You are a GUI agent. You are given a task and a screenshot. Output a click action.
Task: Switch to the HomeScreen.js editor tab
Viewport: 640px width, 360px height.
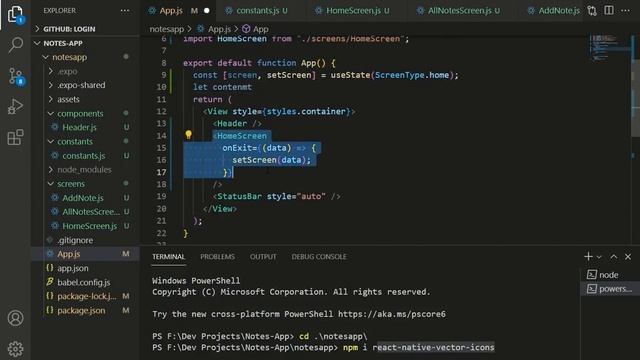[353, 11]
